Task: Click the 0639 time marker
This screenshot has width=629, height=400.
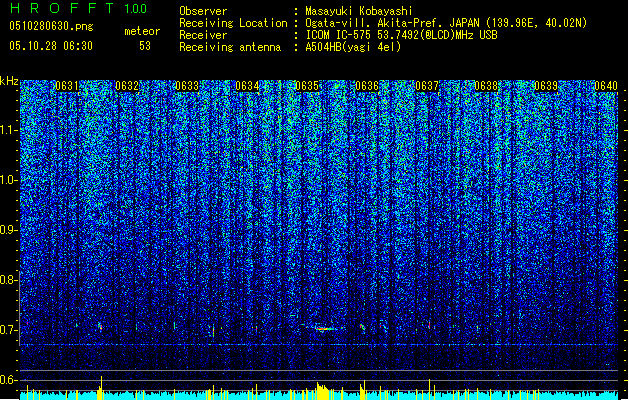Action: point(546,86)
